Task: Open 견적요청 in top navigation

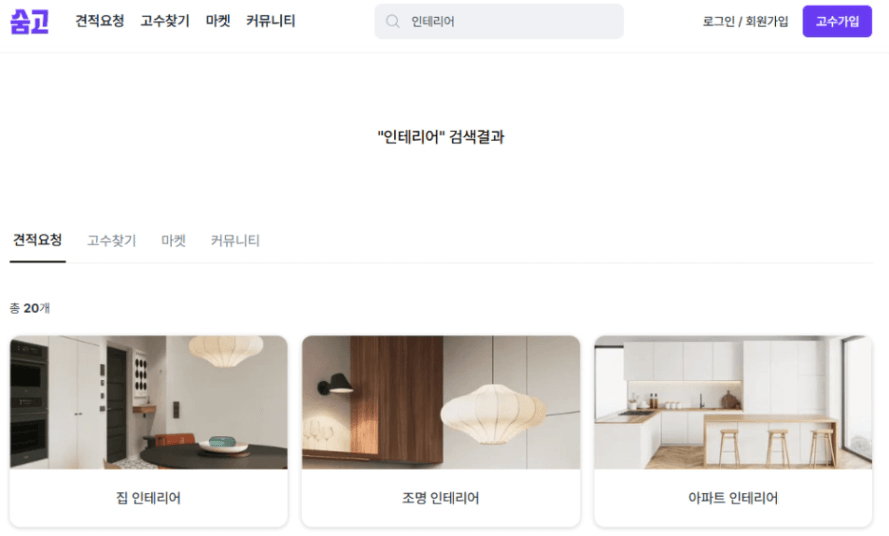Action: 100,21
